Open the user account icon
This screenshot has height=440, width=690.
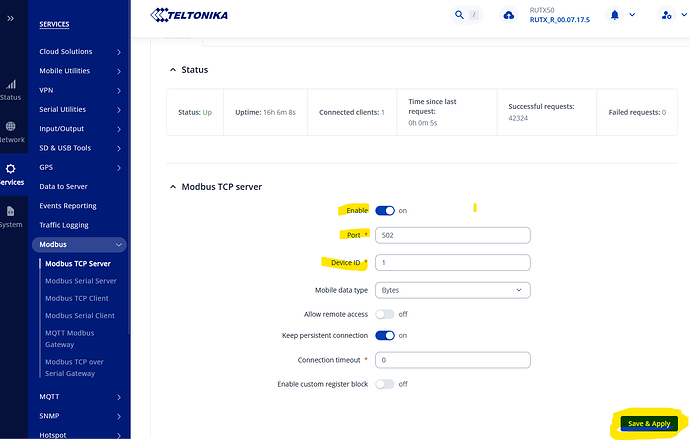(x=667, y=15)
